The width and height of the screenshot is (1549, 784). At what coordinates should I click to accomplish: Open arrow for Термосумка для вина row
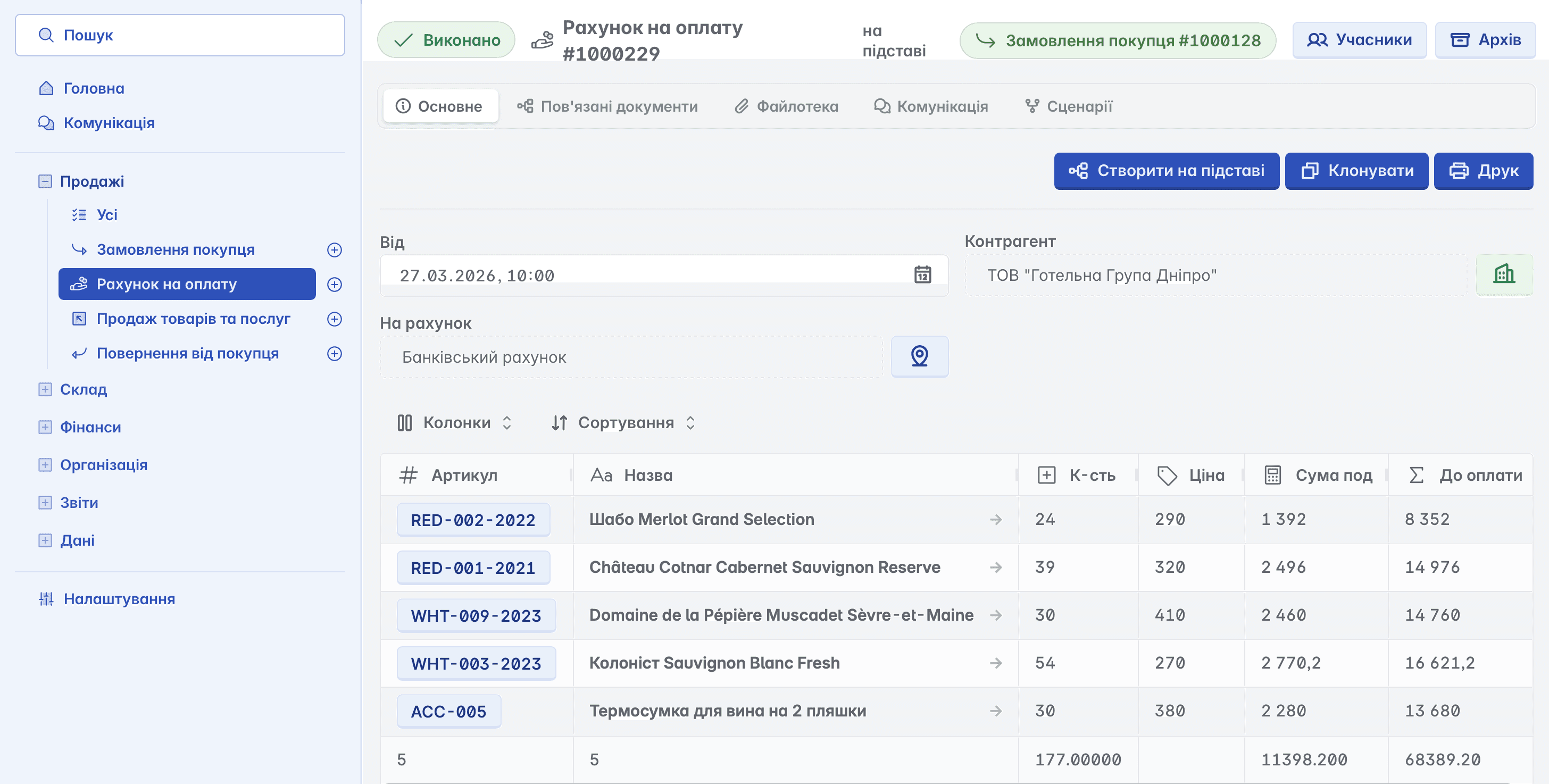pos(995,711)
